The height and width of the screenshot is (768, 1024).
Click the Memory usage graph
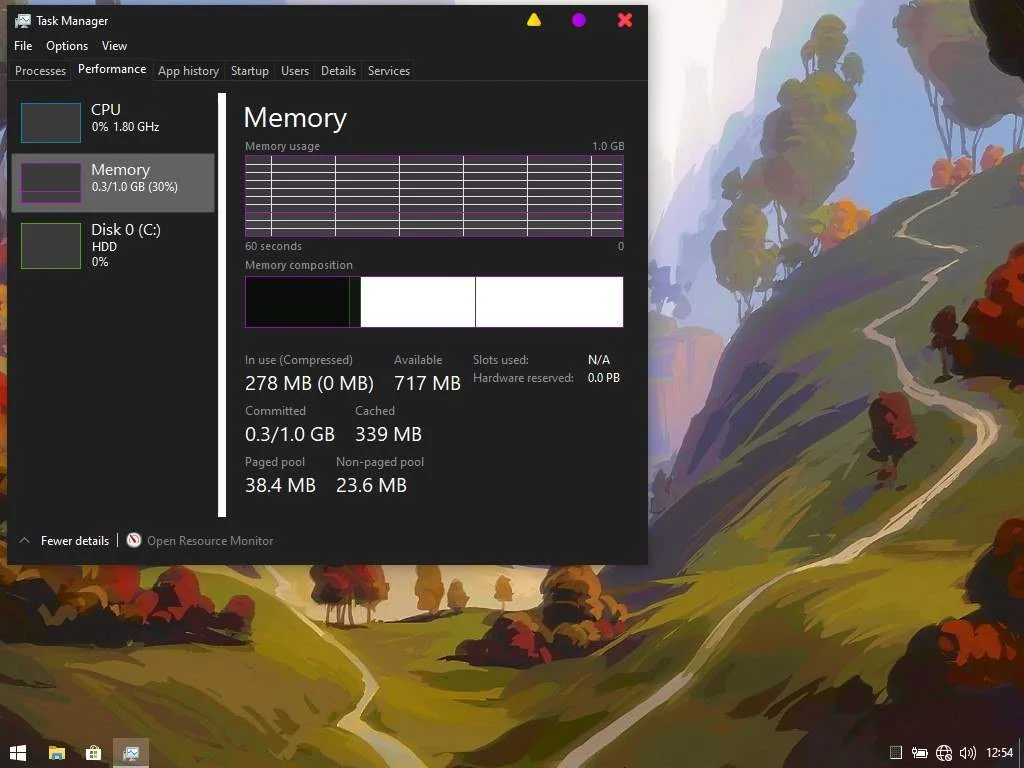click(434, 196)
